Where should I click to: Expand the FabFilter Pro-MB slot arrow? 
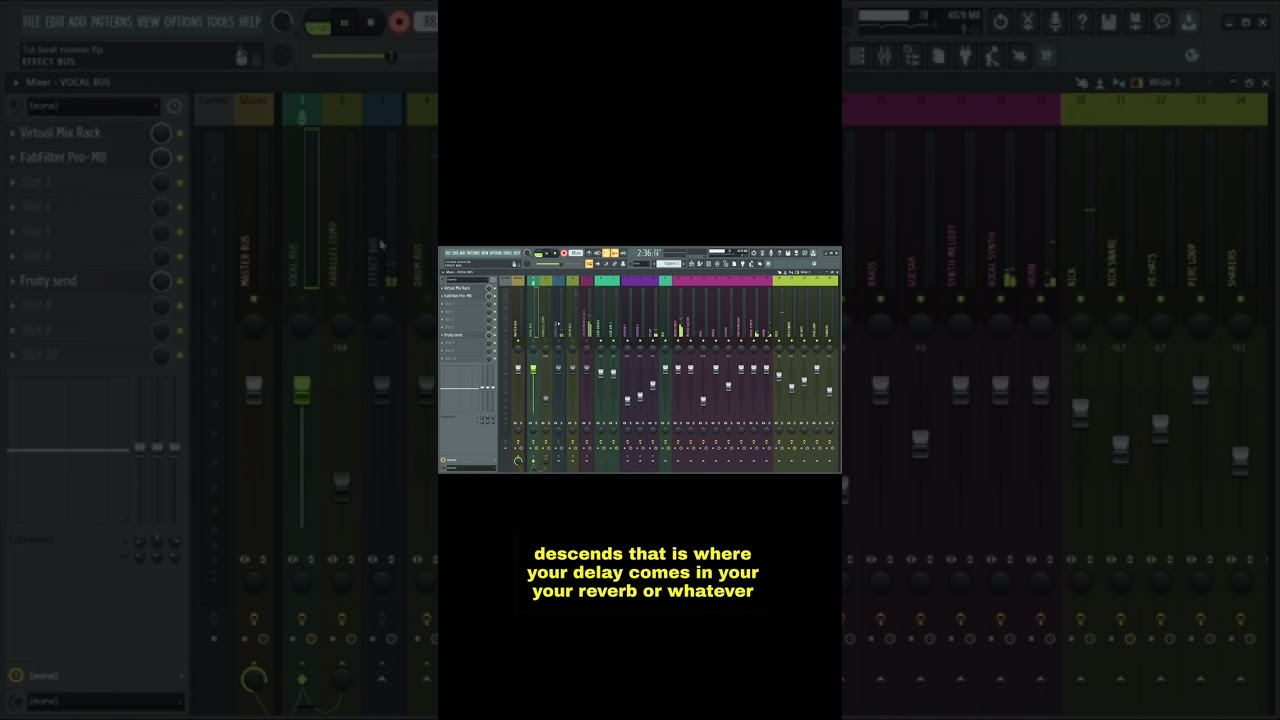pos(442,296)
